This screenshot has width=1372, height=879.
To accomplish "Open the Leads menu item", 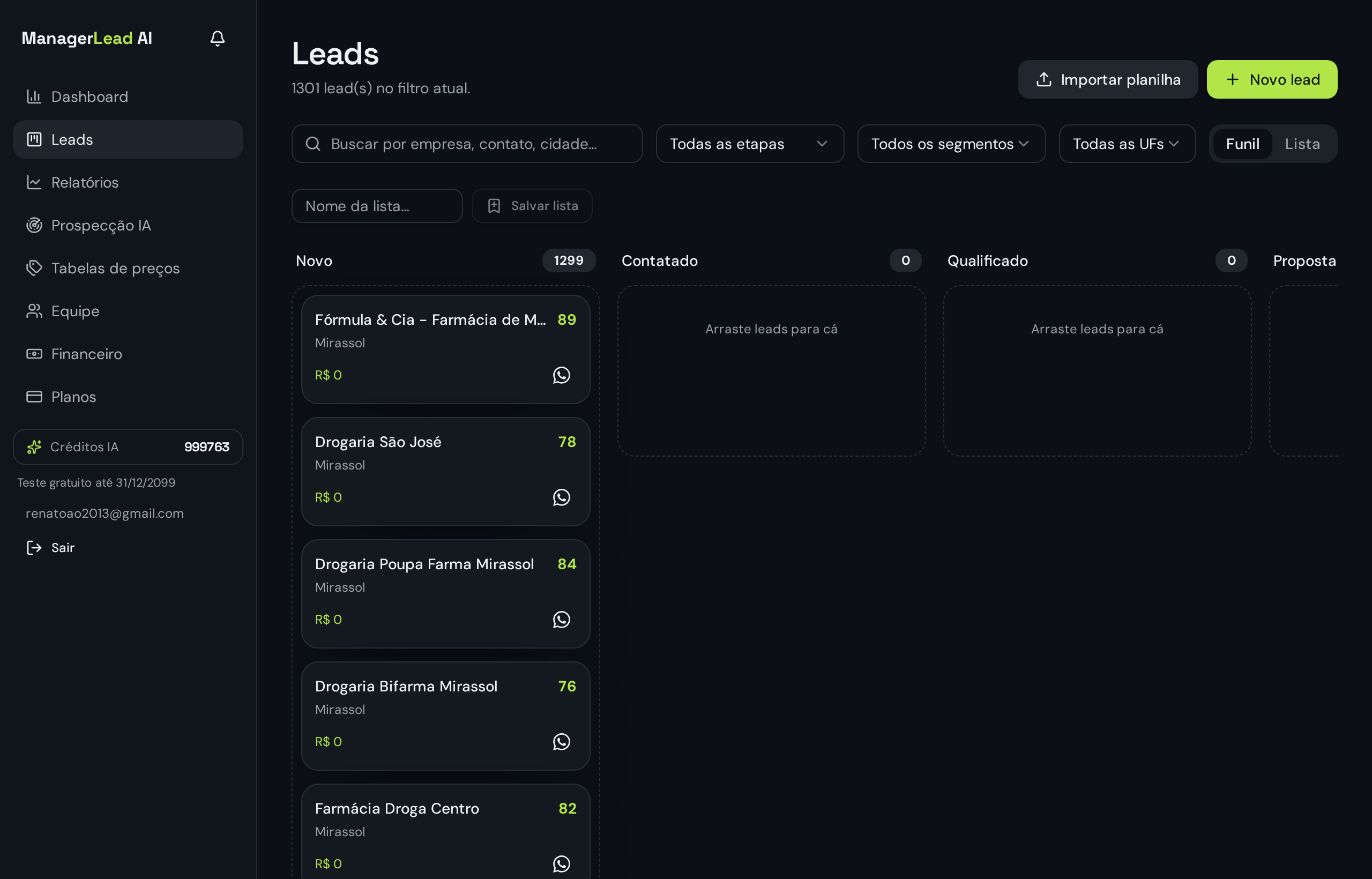I will [x=128, y=139].
